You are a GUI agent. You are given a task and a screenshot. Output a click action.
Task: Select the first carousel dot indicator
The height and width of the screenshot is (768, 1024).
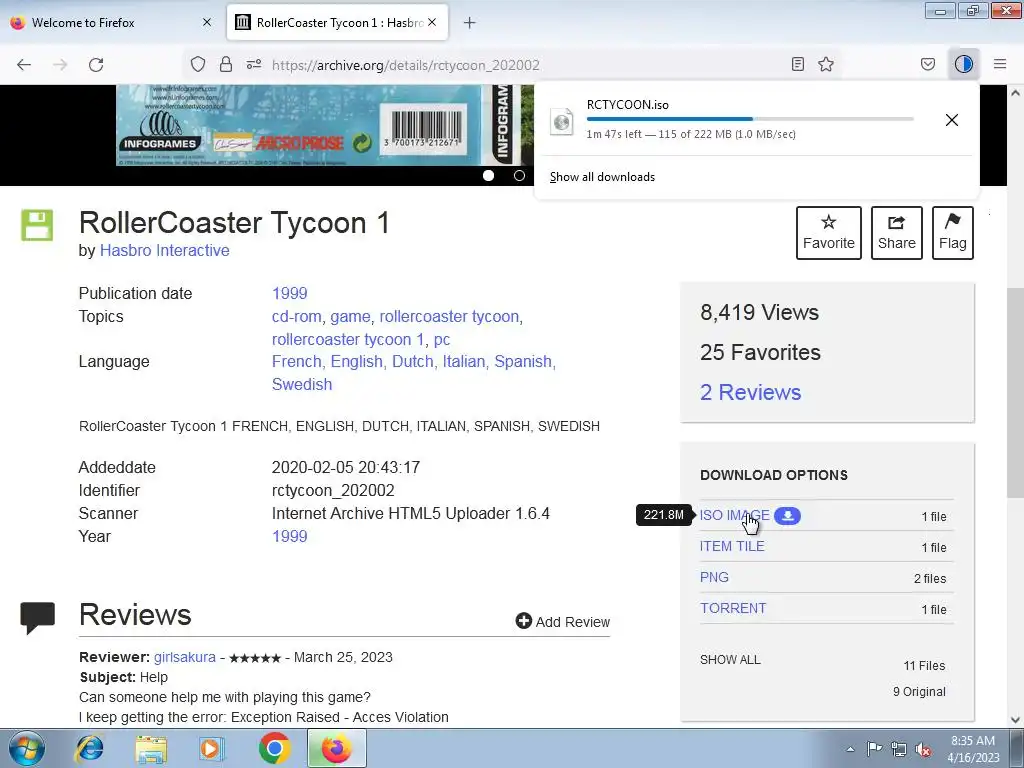pyautogui.click(x=488, y=176)
